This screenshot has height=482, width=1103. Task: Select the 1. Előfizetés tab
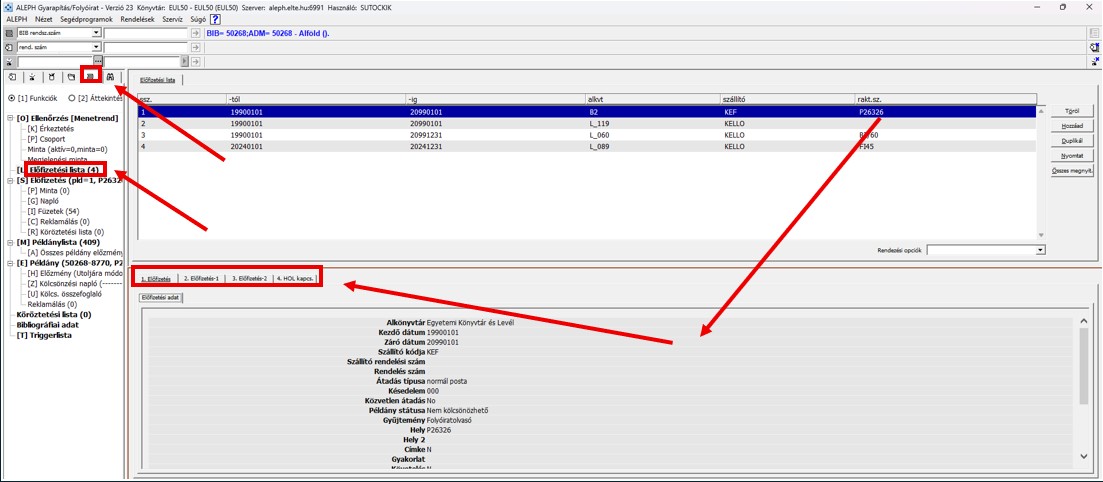click(156, 278)
